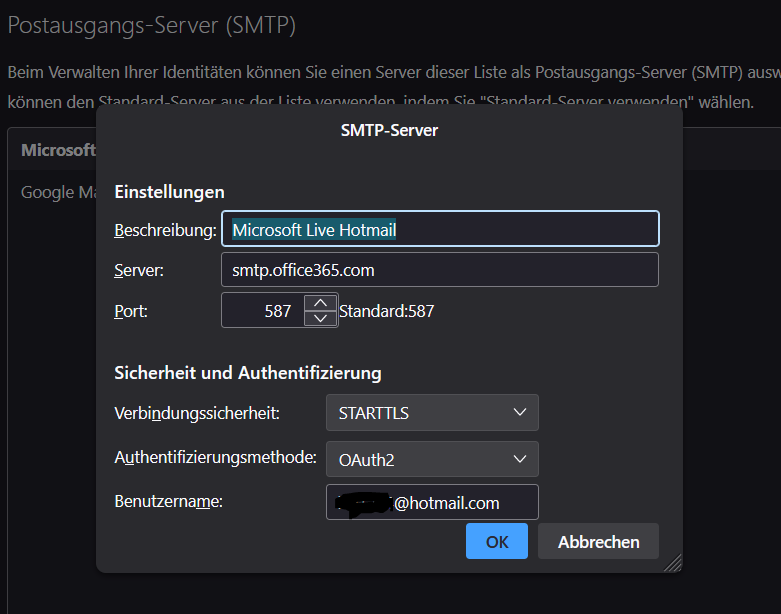
Task: Click the Verbindungssicherheit label
Action: click(197, 413)
